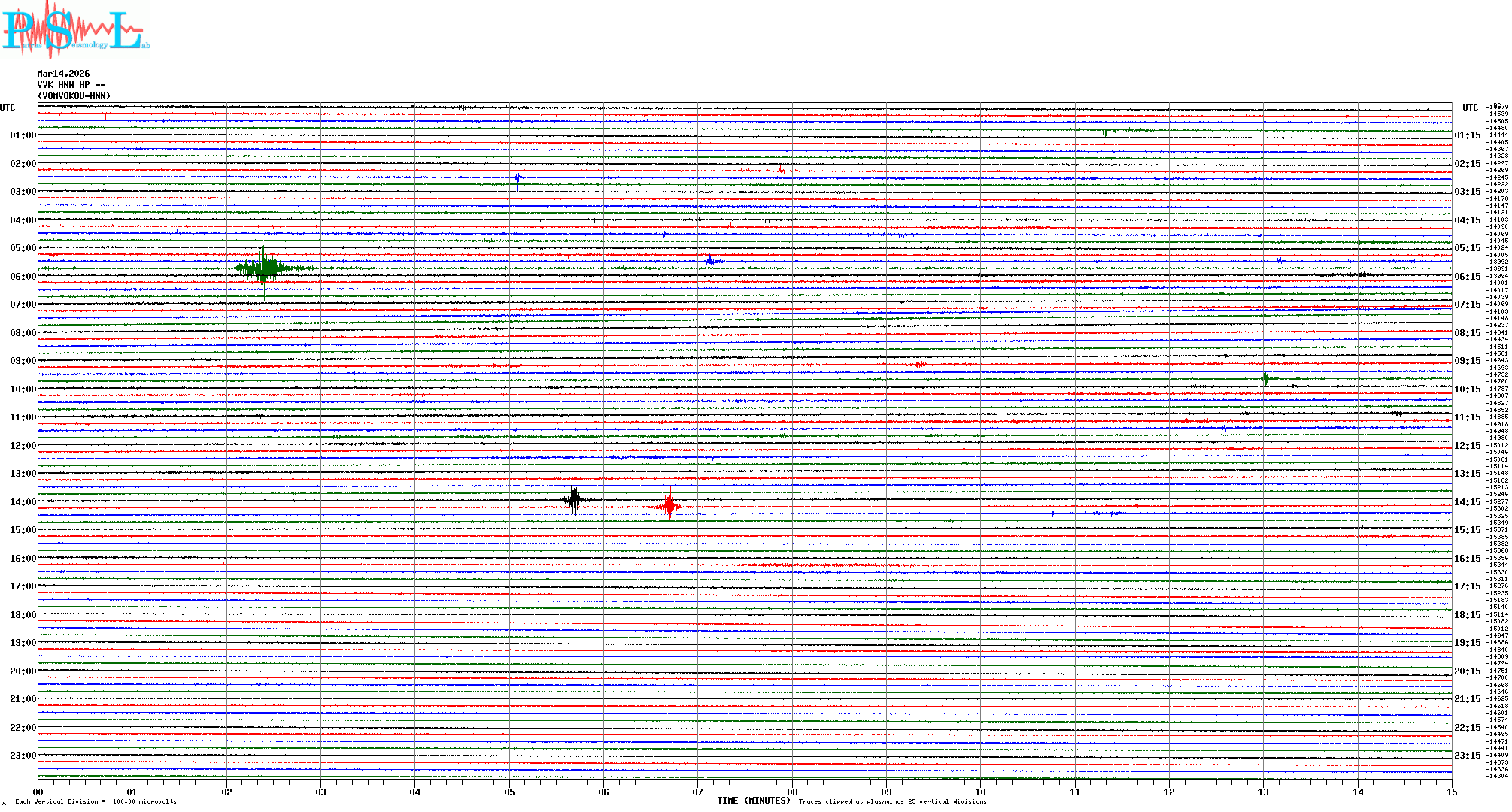This screenshot has height=812, width=1512.
Task: Click the 05:00 hour label on left
Action: 23,248
